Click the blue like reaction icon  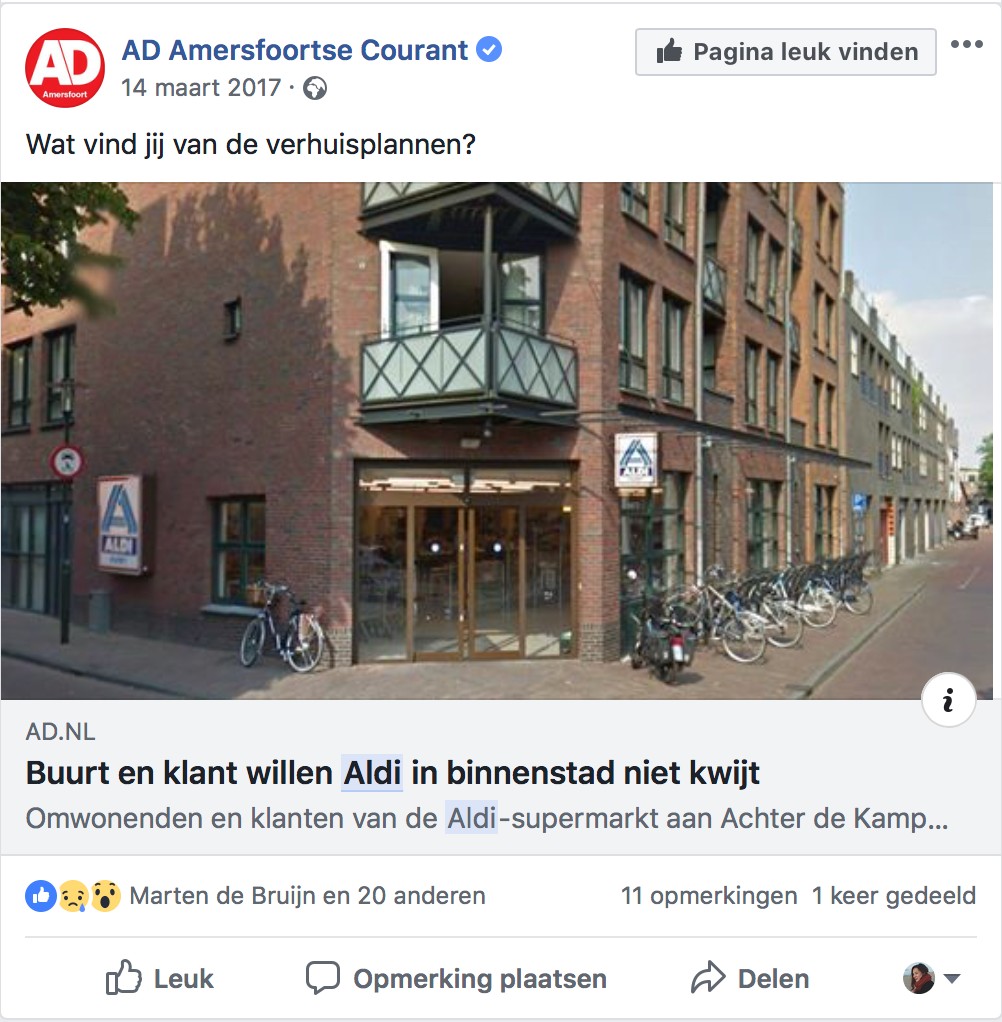pyautogui.click(x=41, y=896)
